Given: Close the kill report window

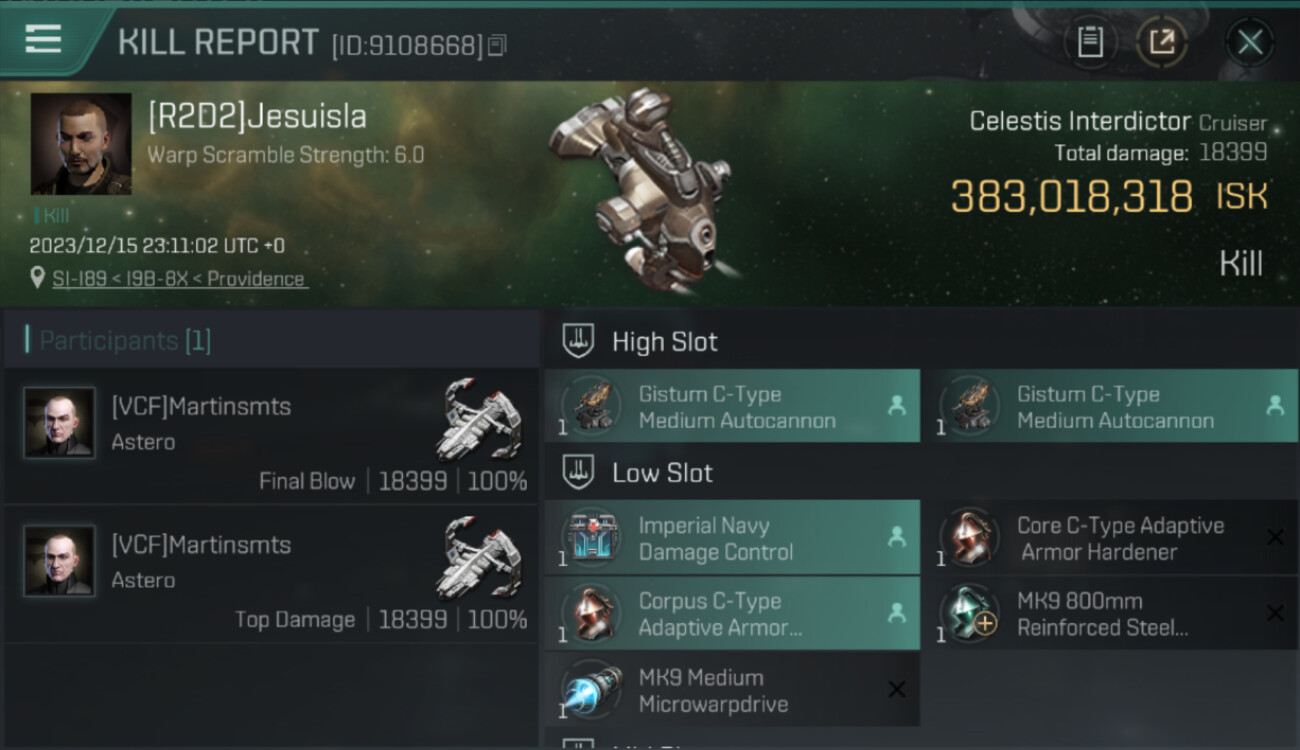Looking at the screenshot, I should pyautogui.click(x=1250, y=42).
